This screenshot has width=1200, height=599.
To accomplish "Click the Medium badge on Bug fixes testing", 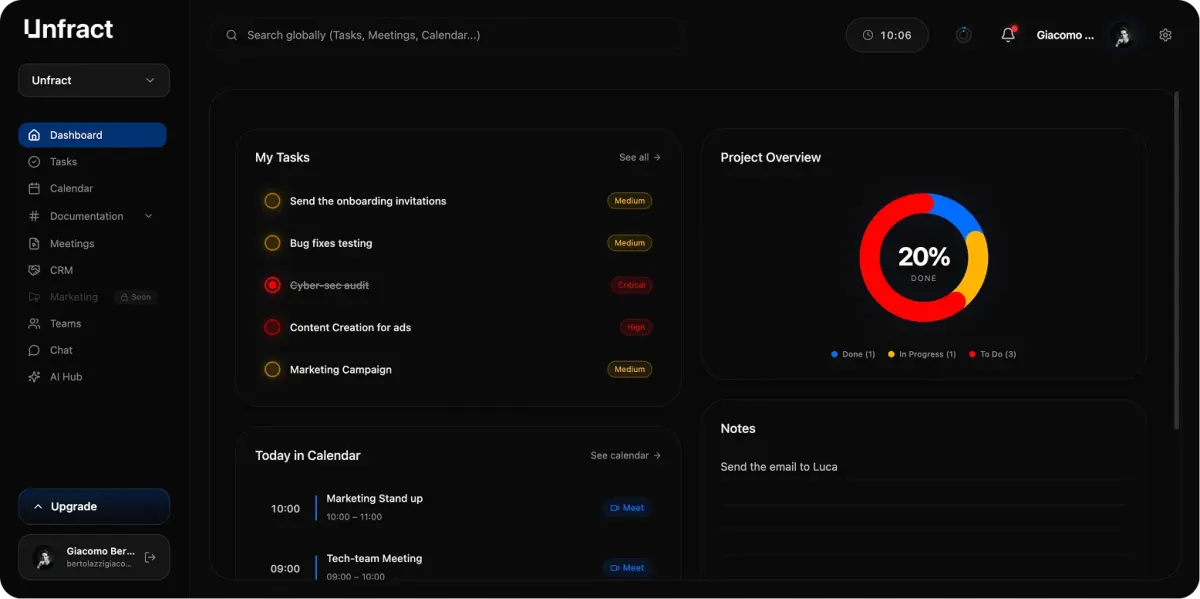I will point(630,243).
